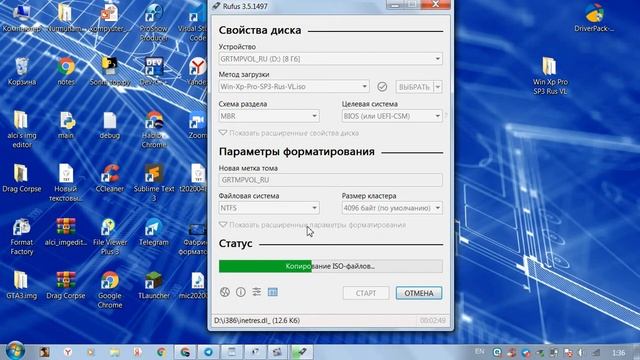Select the Google Chrome desktop shortcut
The width and height of the screenshot is (640, 360).
[x=110, y=290]
